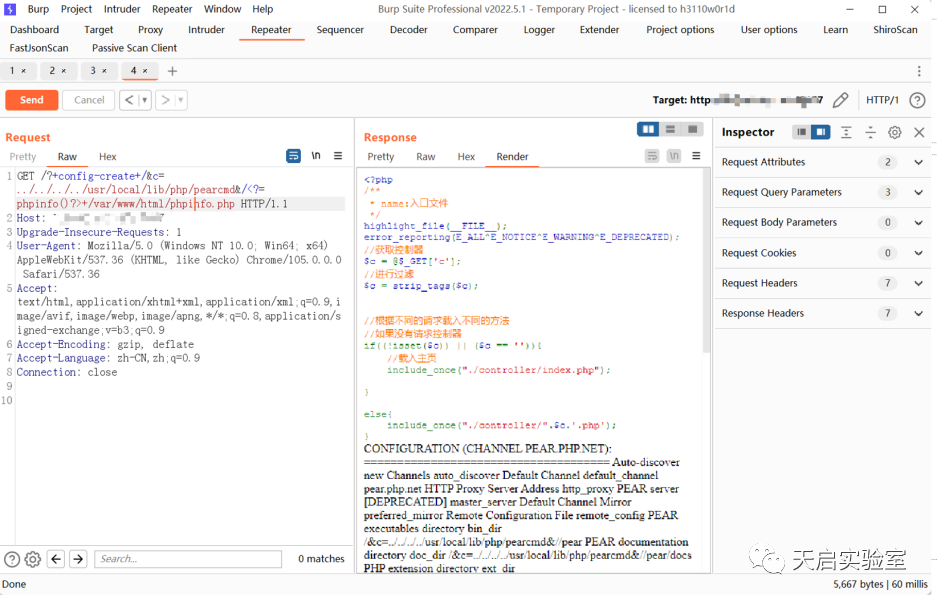This screenshot has height=601, width=937.
Task: Dock Inspector to the left layout icon
Action: (x=801, y=132)
